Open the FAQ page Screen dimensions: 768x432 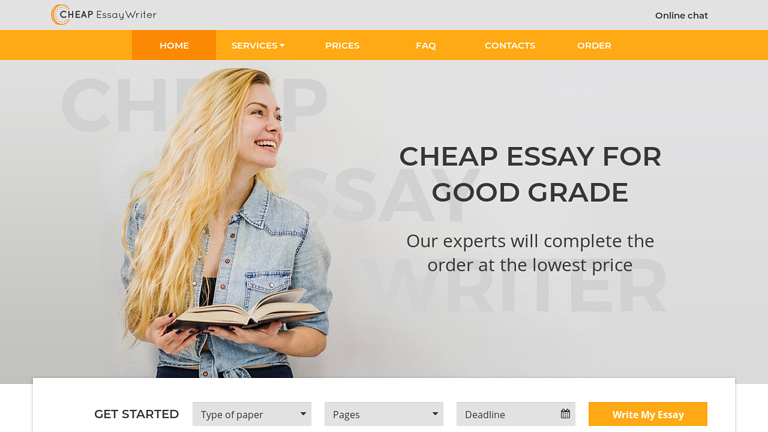426,45
